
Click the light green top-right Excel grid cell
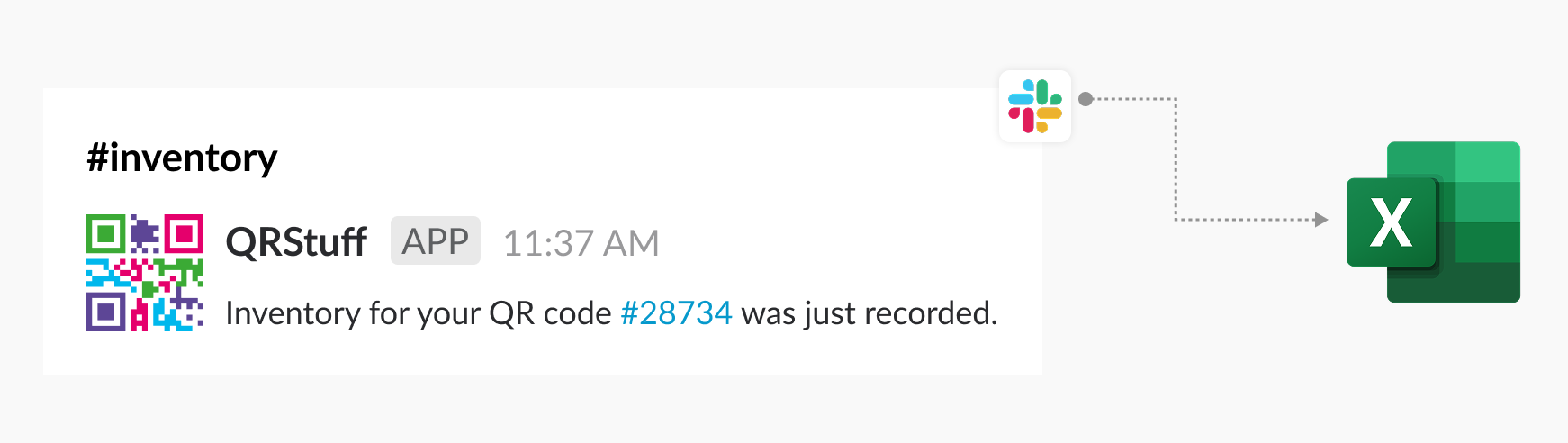click(x=1488, y=162)
